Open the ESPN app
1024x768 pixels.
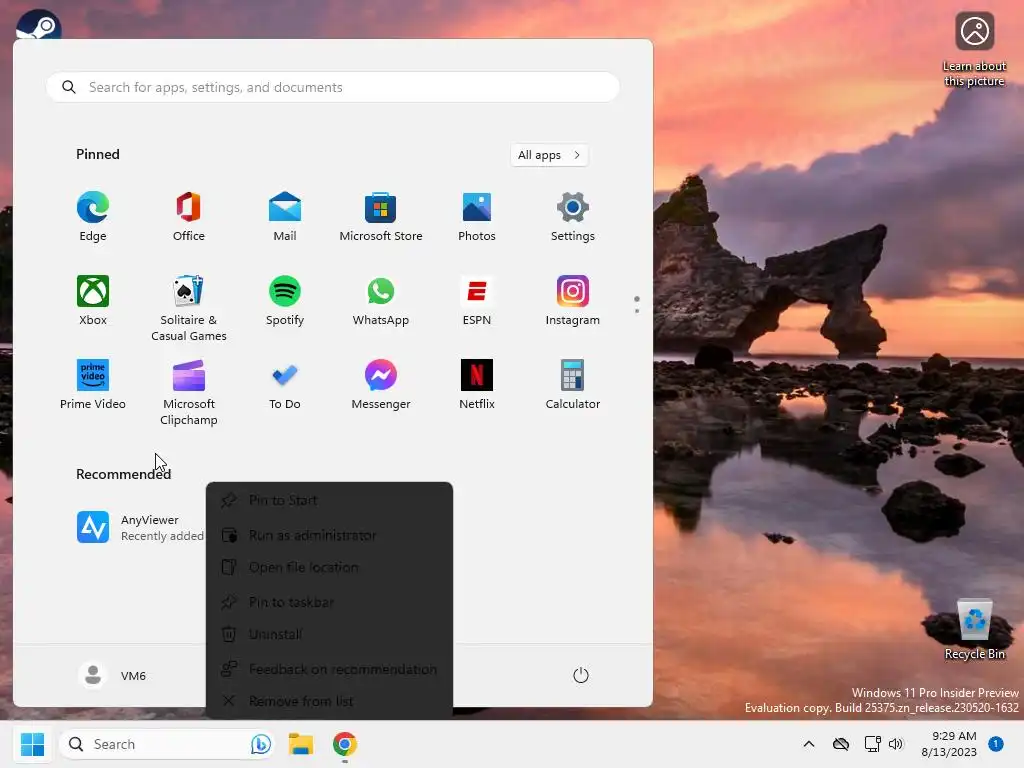click(x=477, y=300)
